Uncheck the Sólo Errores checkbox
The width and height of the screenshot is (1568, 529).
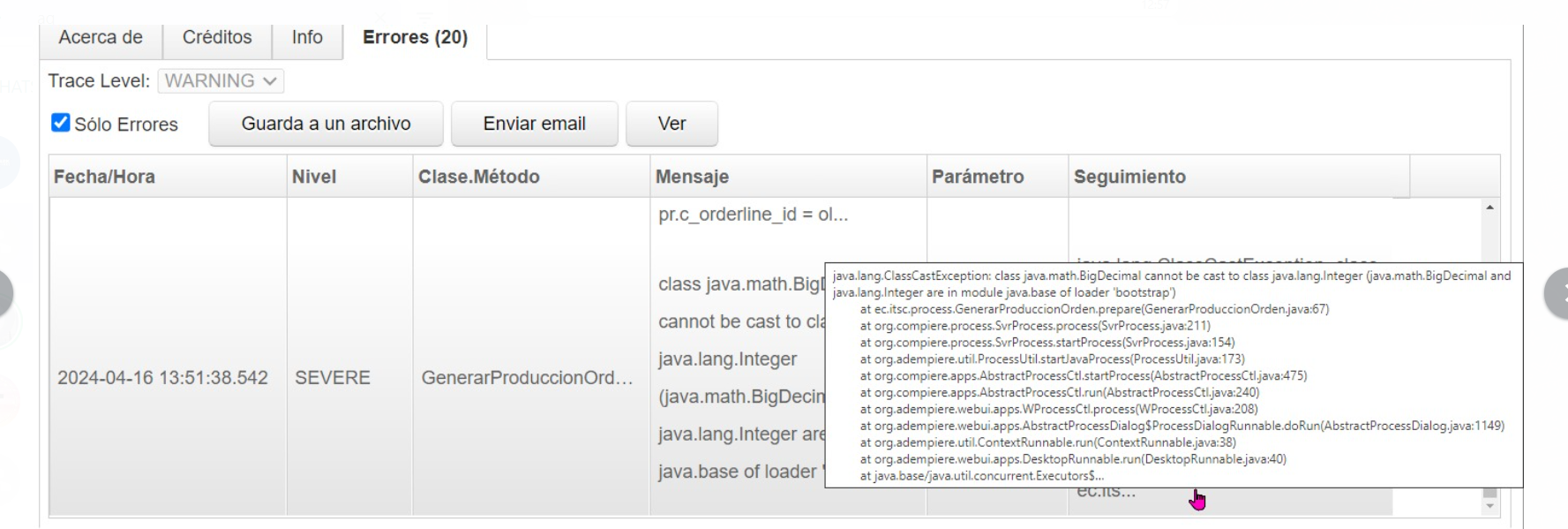click(x=61, y=123)
